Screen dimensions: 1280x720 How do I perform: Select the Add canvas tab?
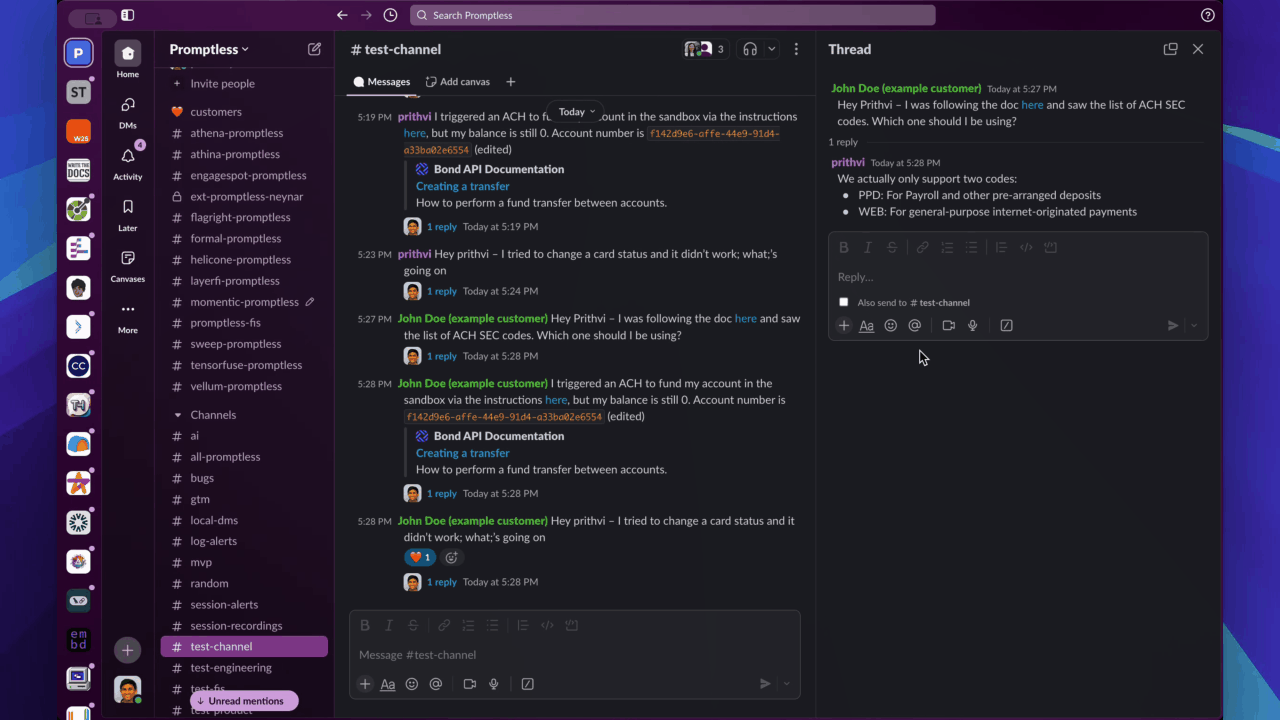coord(457,82)
